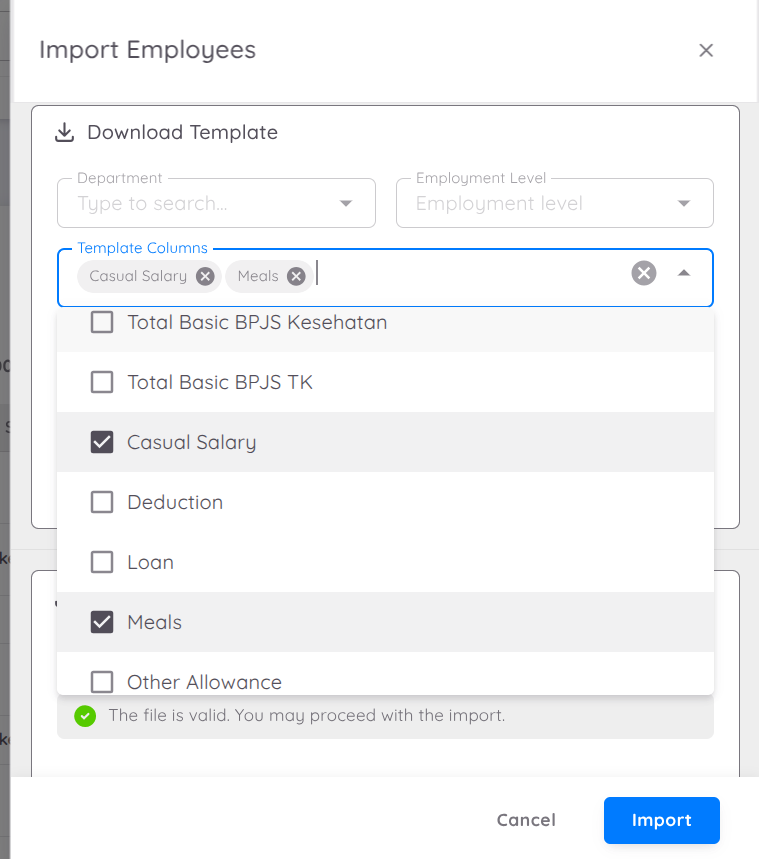
Task: Expand the Department dropdown arrow
Action: point(346,204)
